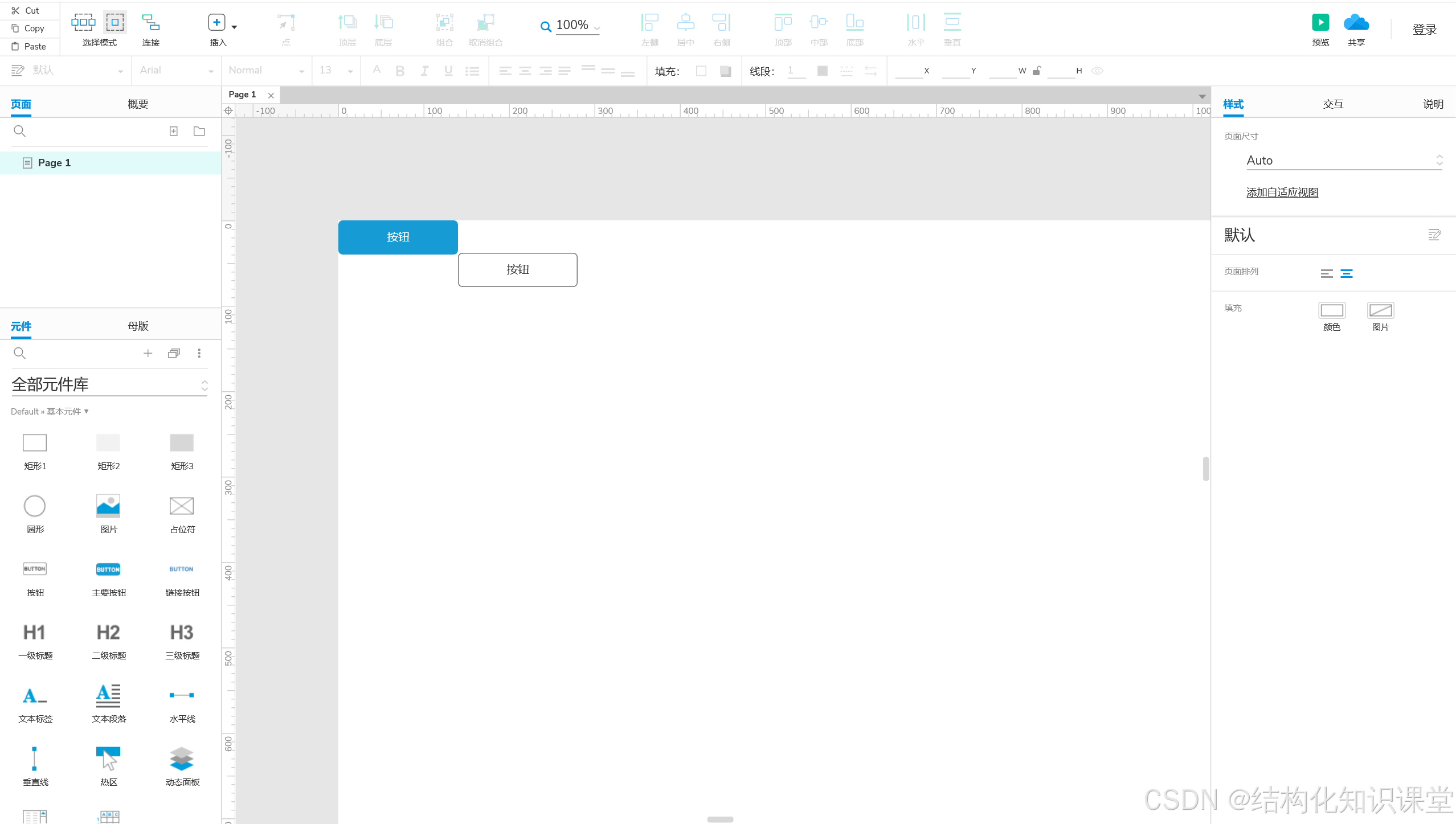
Task: Click the Preview (预览) play icon
Action: pyautogui.click(x=1320, y=23)
